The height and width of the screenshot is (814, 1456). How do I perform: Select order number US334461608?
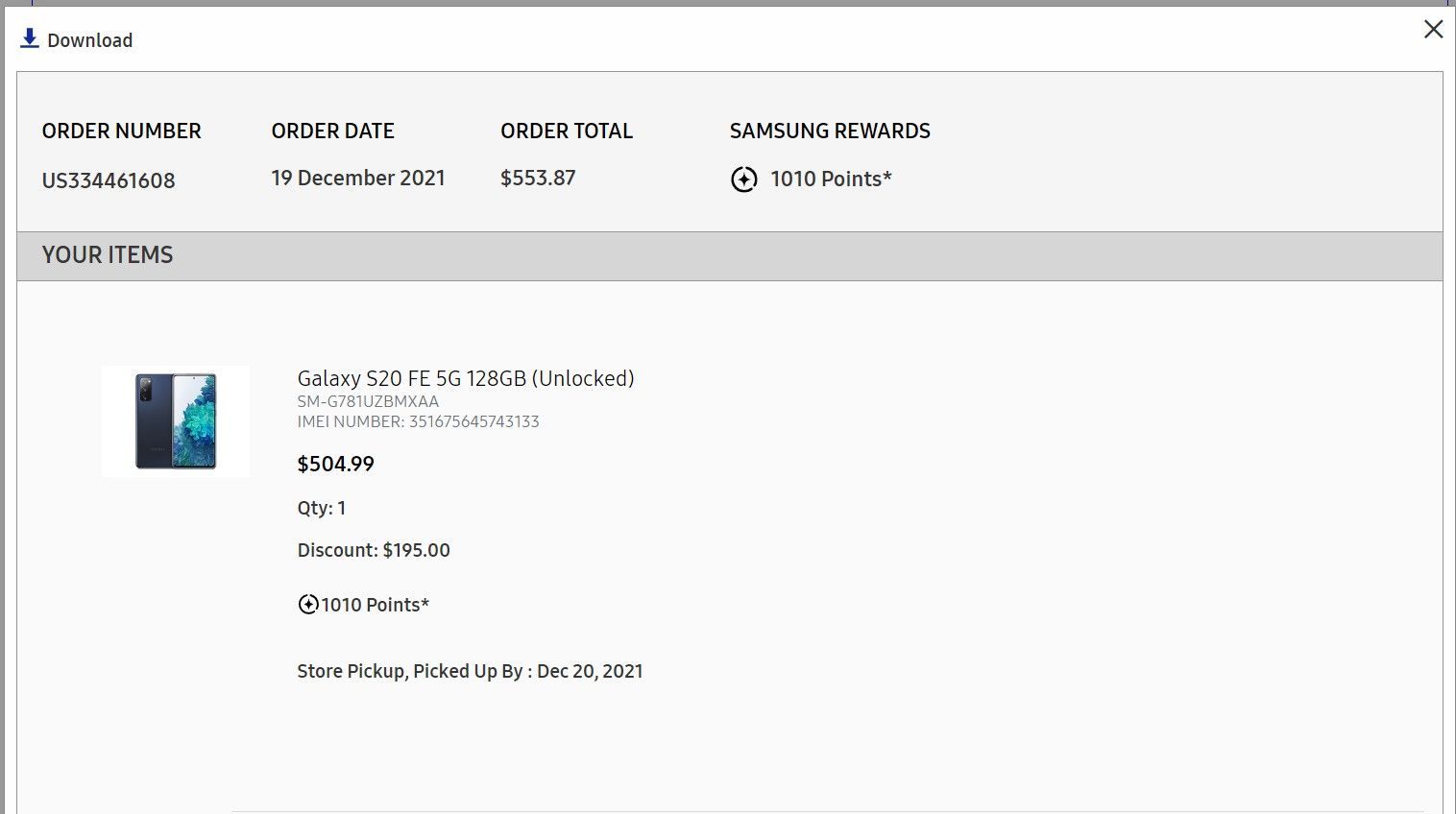[109, 180]
